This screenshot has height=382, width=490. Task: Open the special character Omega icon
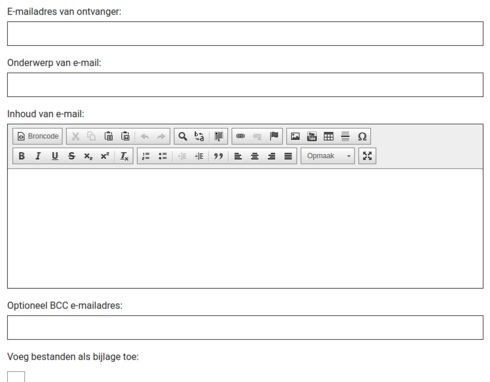tap(362, 136)
